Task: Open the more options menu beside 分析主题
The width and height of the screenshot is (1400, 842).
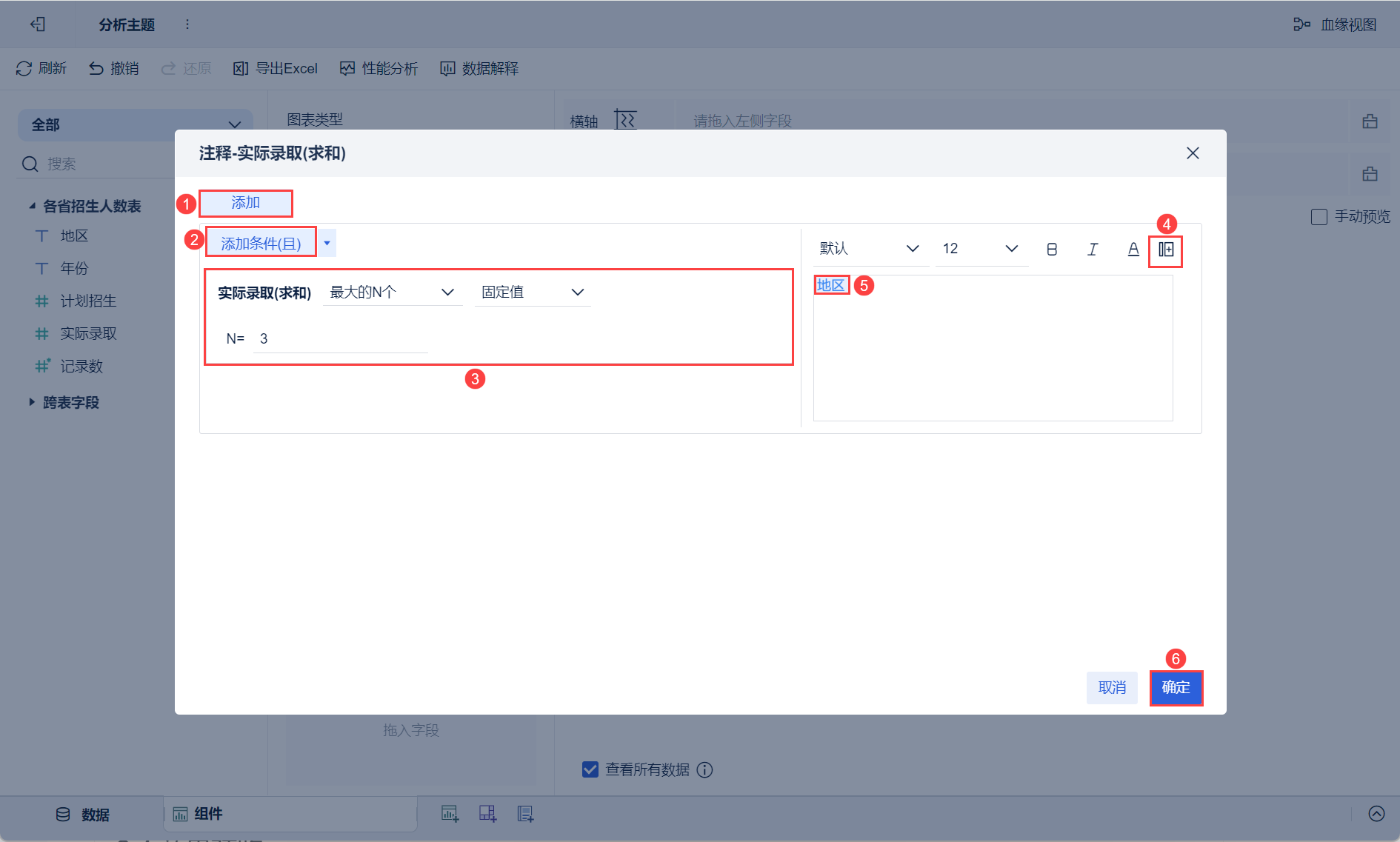Action: [x=187, y=24]
